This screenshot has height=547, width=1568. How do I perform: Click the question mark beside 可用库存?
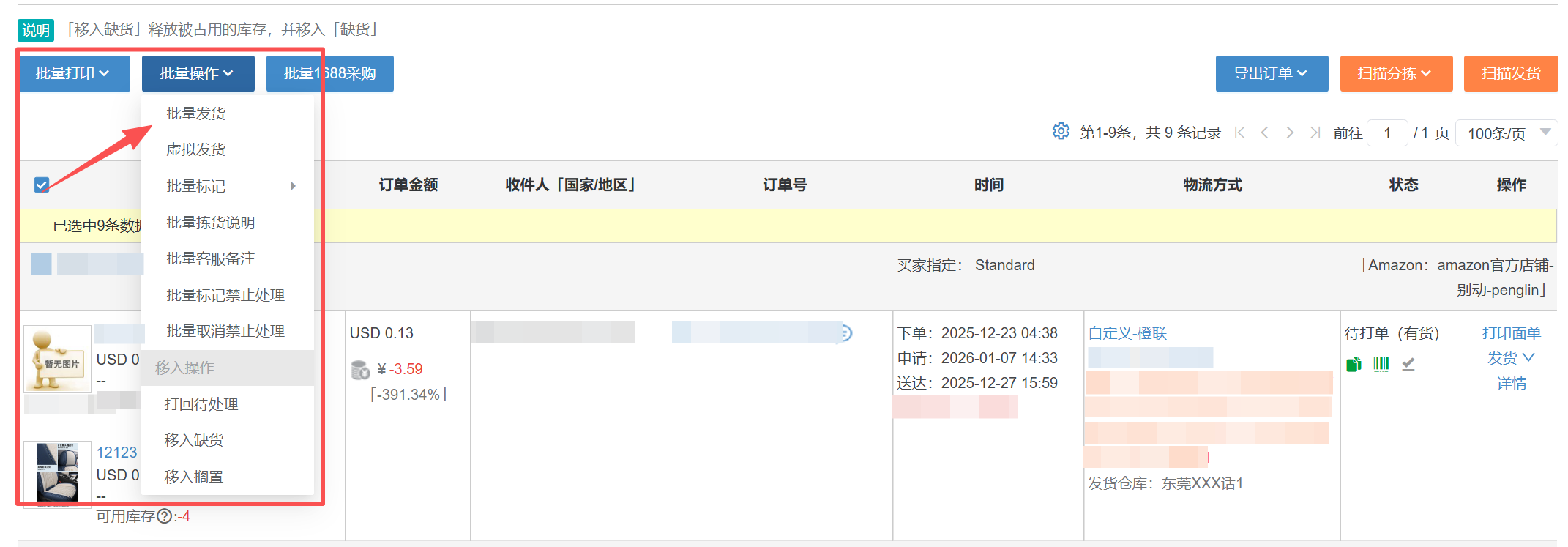[165, 516]
